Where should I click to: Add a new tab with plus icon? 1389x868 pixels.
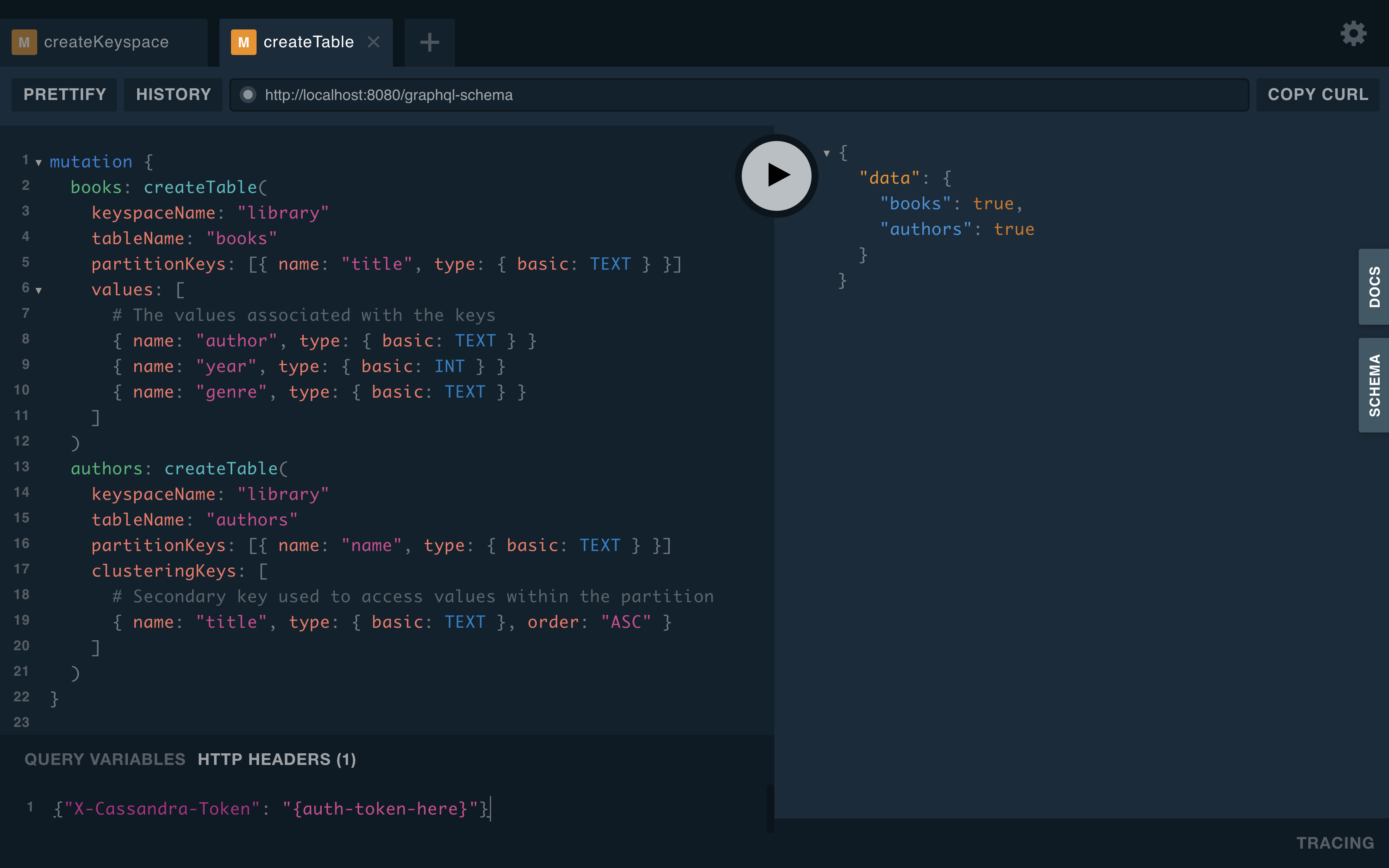point(429,43)
